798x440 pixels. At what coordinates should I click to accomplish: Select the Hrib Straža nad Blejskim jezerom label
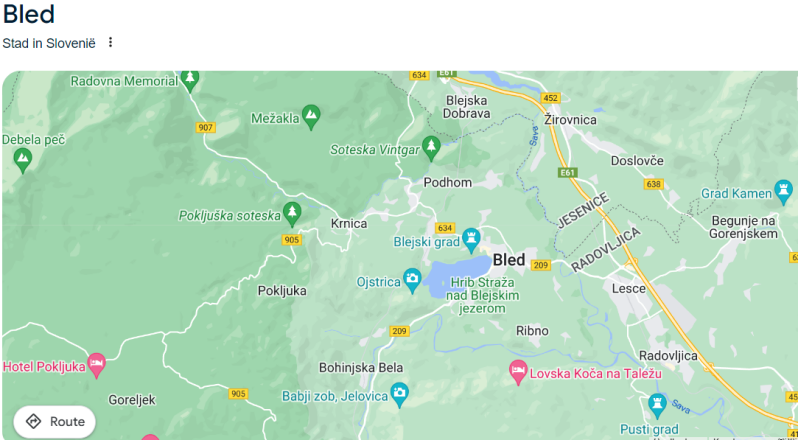[482, 295]
